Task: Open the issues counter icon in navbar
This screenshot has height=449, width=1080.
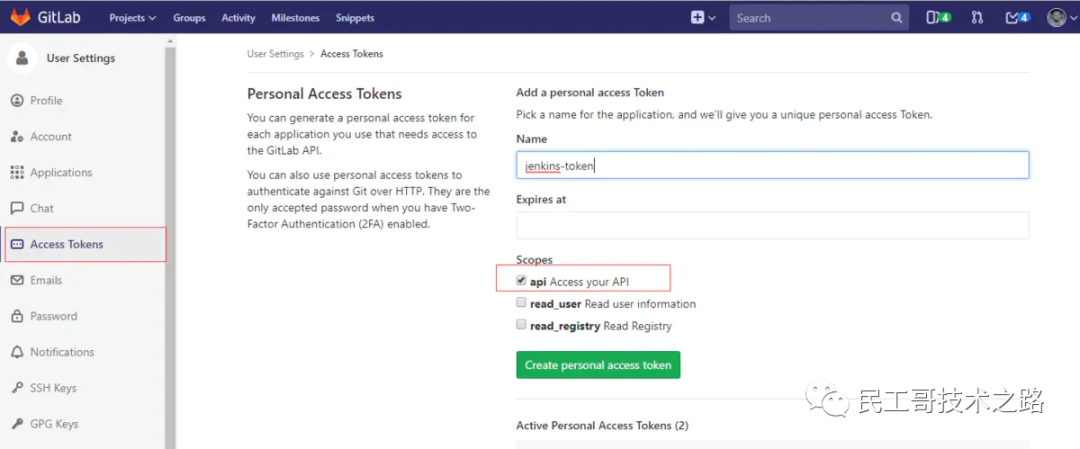Action: (938, 18)
